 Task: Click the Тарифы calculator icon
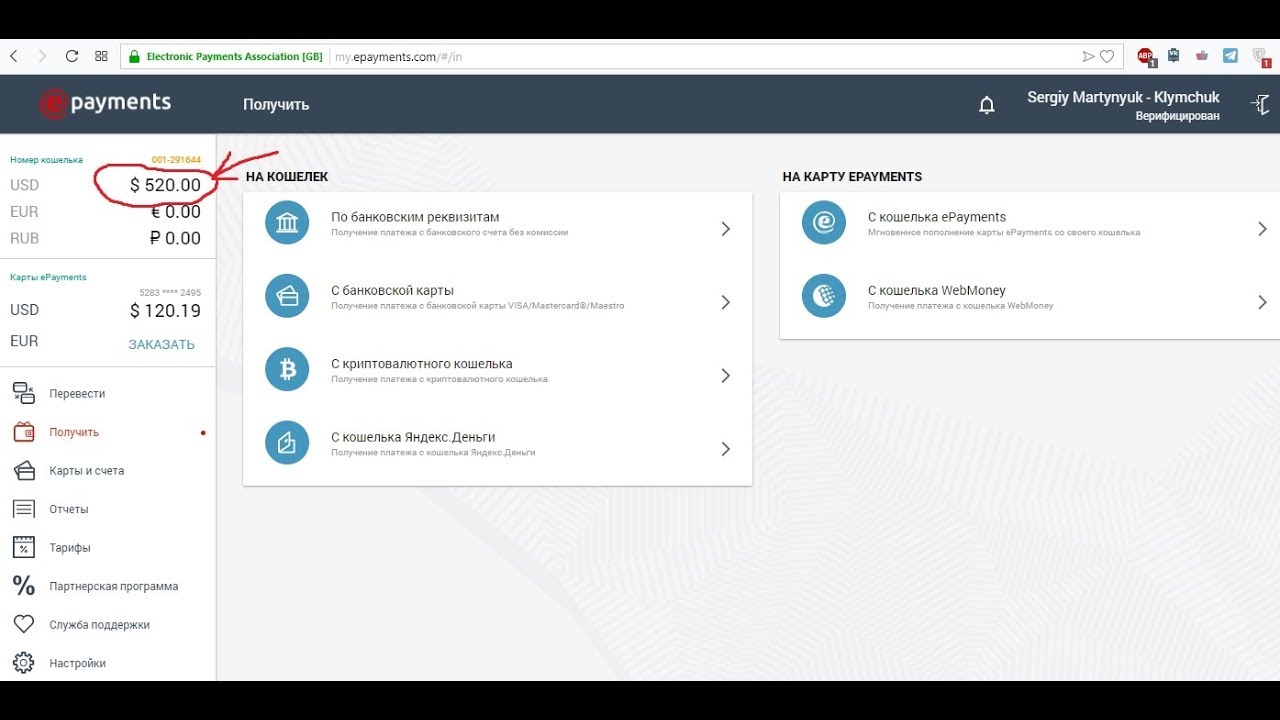[x=24, y=547]
